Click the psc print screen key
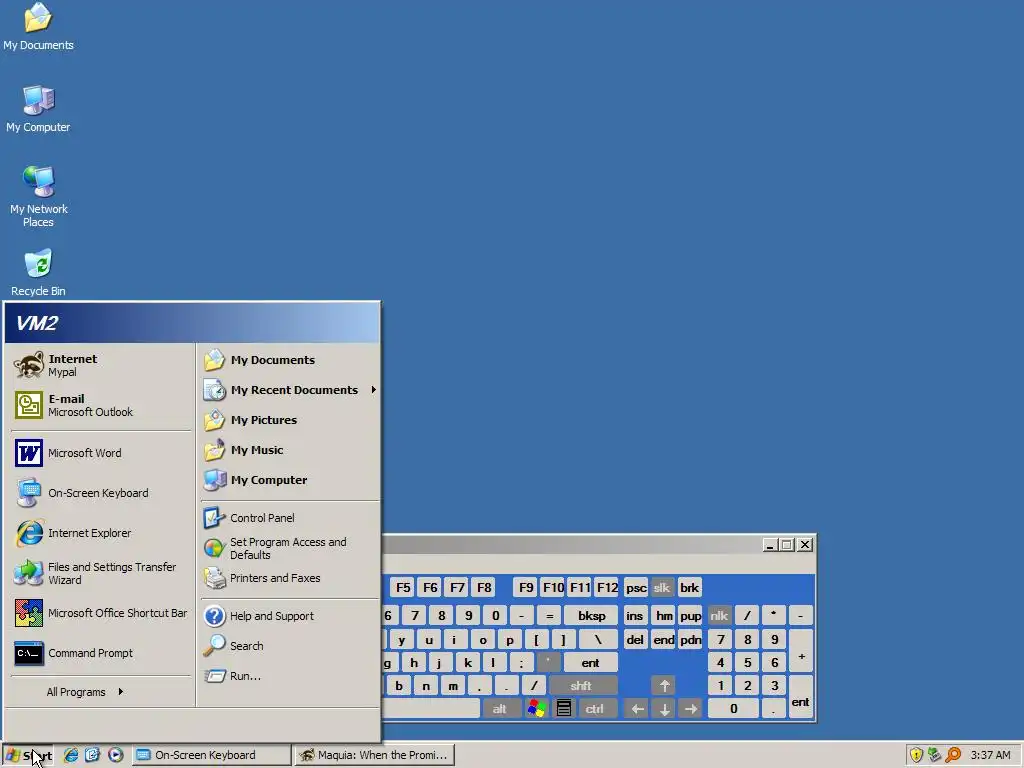This screenshot has width=1024, height=768. coord(636,588)
